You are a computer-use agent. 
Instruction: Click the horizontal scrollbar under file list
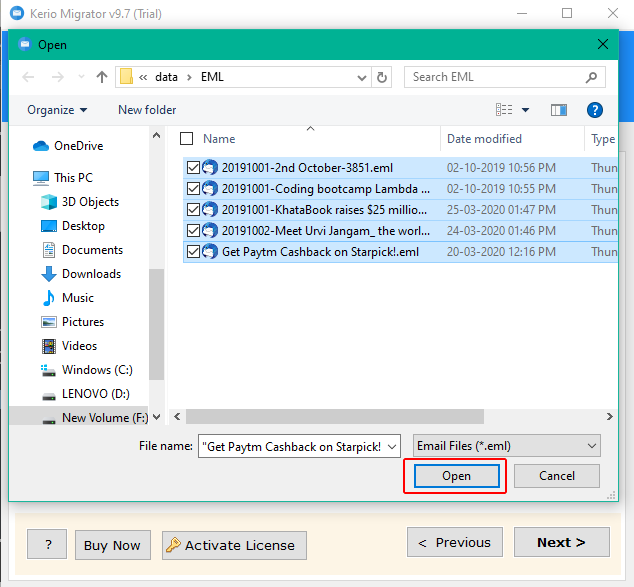[x=380, y=416]
